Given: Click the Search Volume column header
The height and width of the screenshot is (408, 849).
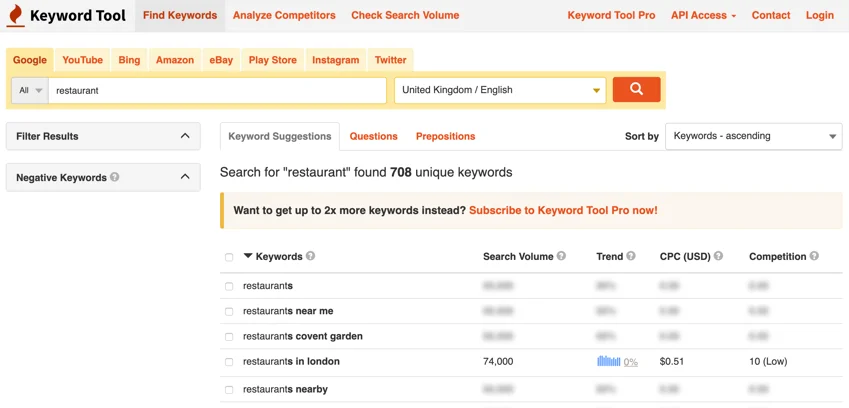Looking at the screenshot, I should [518, 256].
